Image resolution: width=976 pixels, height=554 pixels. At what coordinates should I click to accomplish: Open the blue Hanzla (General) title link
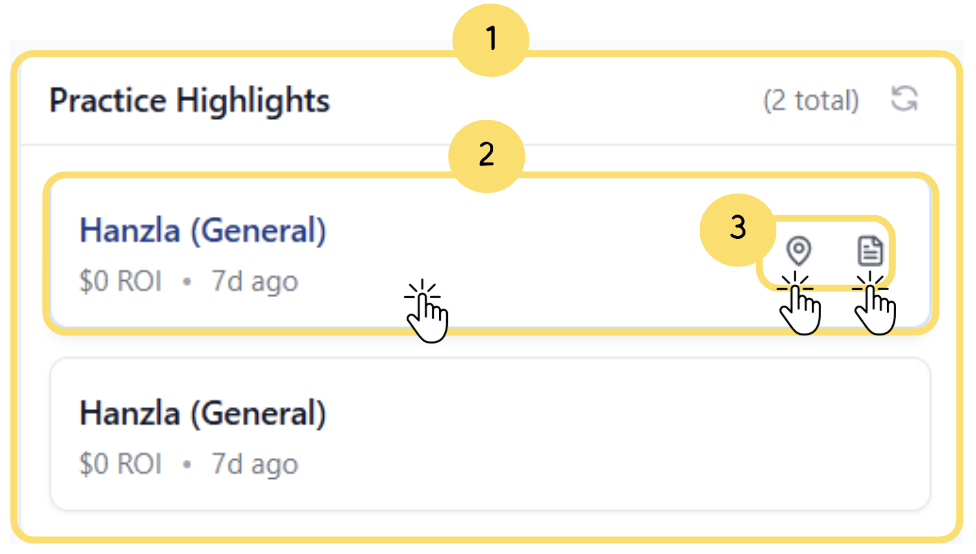pos(203,231)
